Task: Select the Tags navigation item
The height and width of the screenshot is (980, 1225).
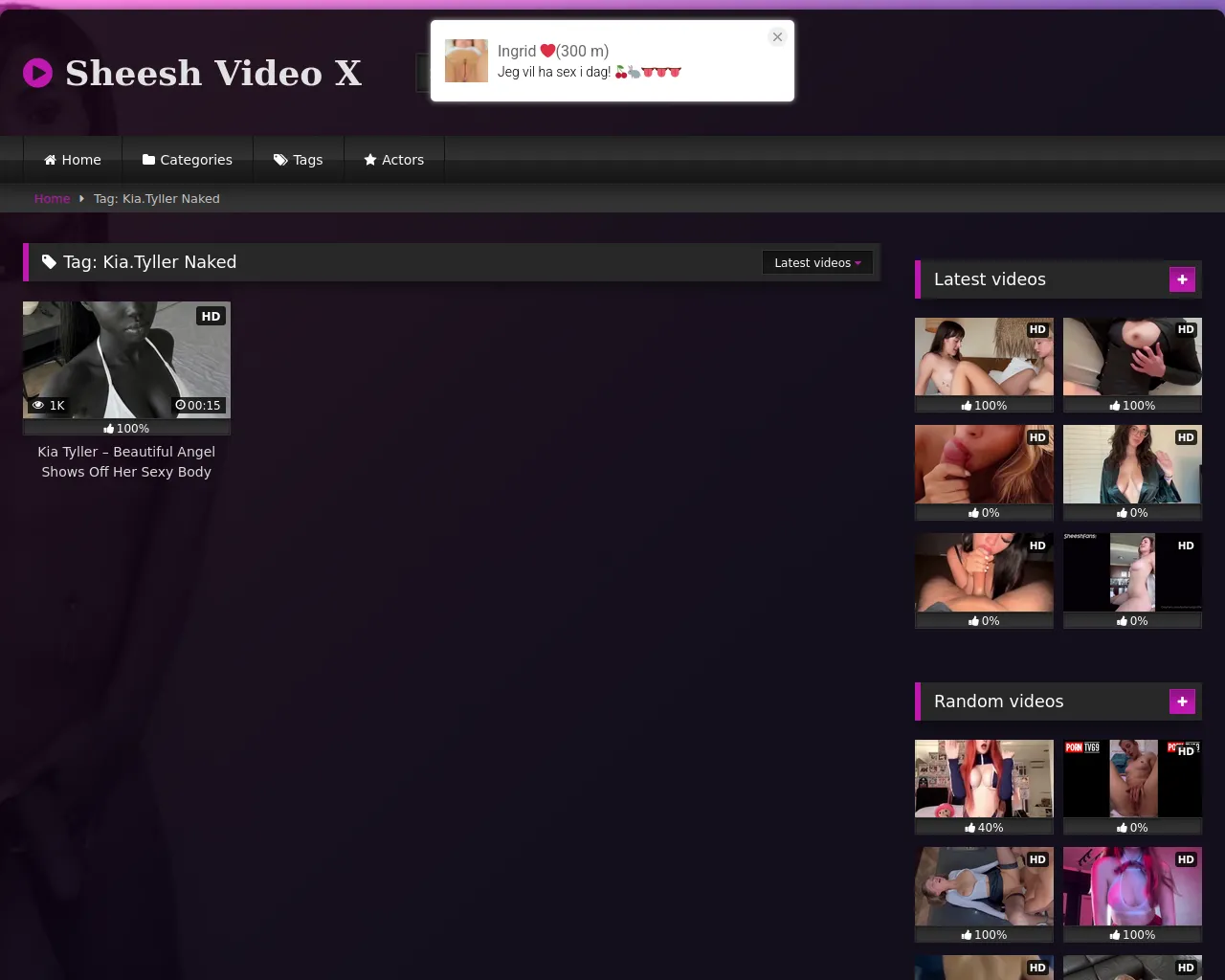Action: [307, 160]
